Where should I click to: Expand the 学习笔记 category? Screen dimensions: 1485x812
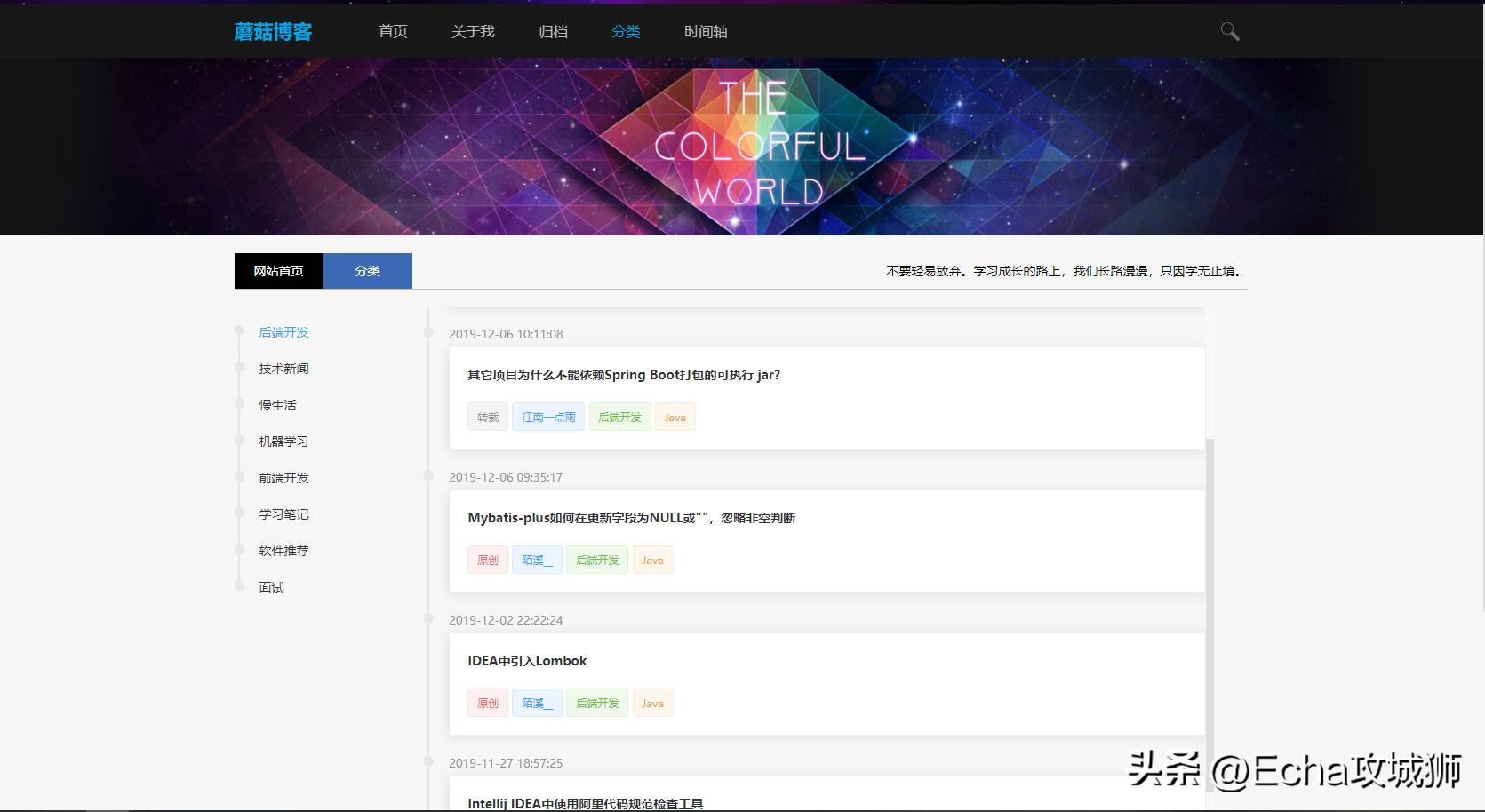pos(283,513)
